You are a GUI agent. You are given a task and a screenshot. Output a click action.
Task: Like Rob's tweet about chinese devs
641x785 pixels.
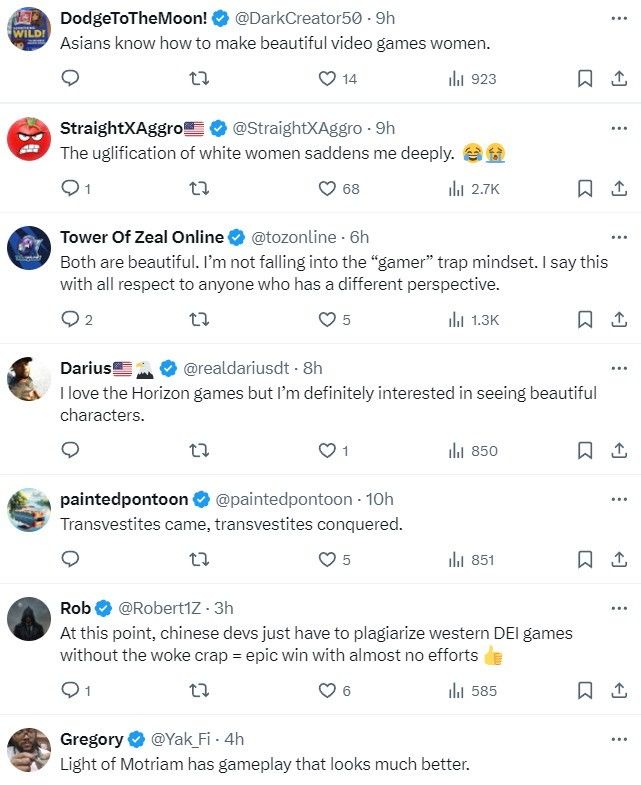pos(327,691)
